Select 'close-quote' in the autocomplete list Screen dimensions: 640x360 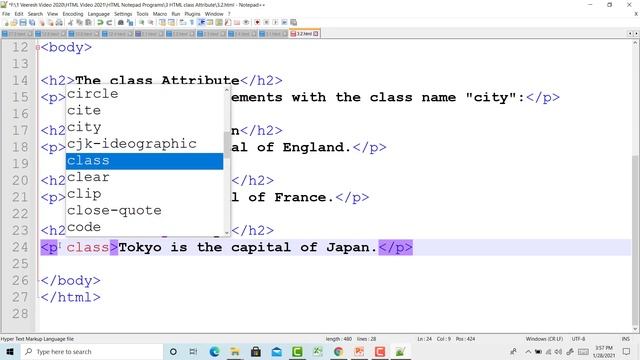[144, 211]
